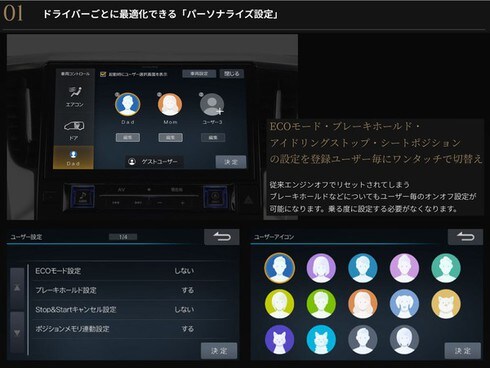Choose the dog face user icon

(404, 304)
